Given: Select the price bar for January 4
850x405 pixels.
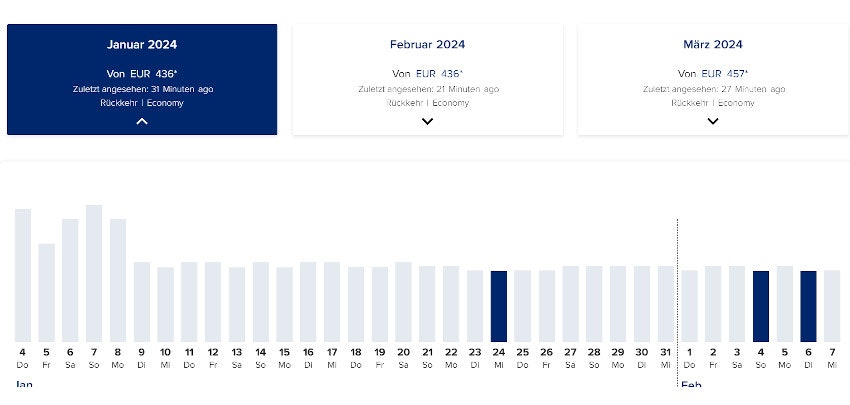Looking at the screenshot, I should pyautogui.click(x=23, y=275).
